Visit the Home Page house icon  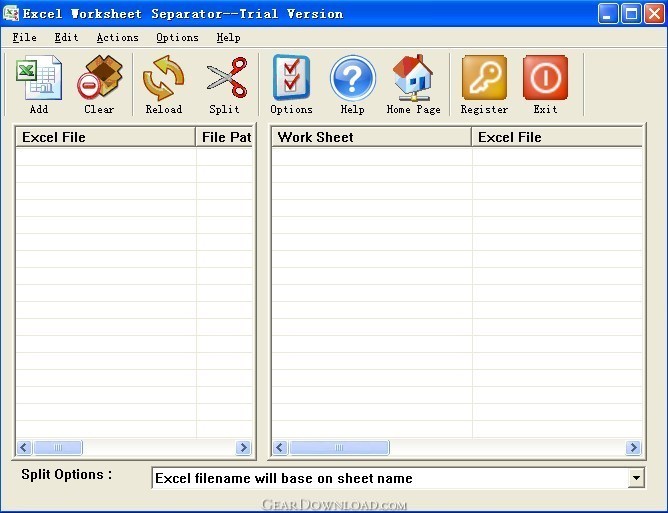click(413, 78)
